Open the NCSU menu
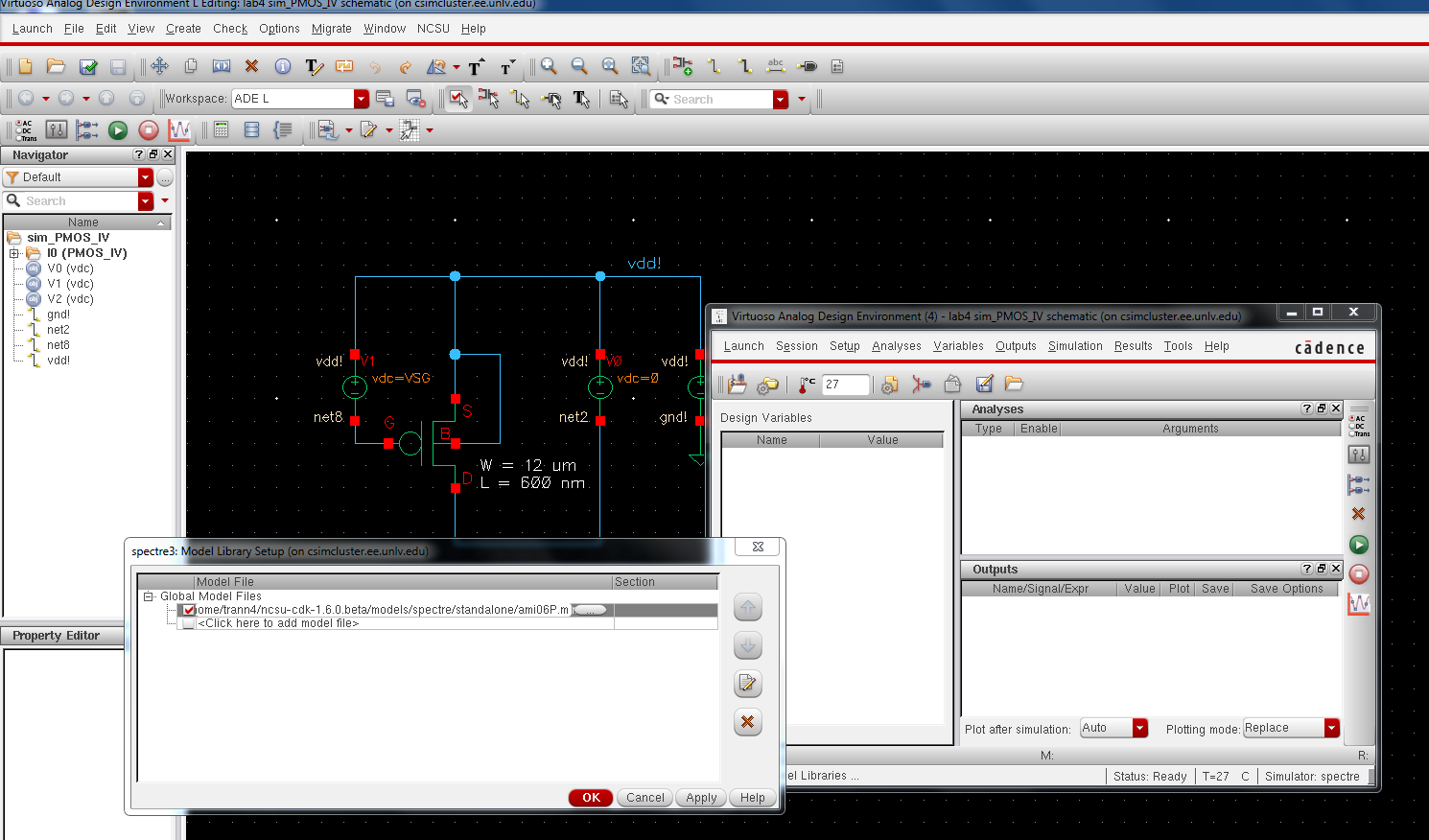The width and height of the screenshot is (1429, 840). pyautogui.click(x=433, y=29)
